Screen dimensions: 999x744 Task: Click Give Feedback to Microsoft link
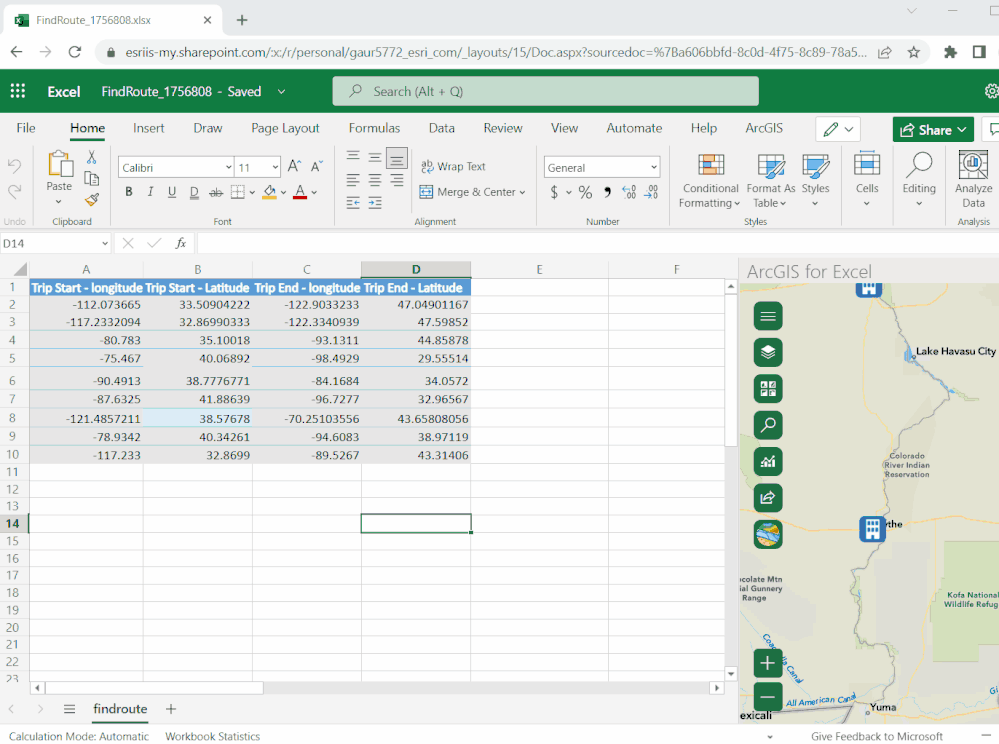point(876,736)
